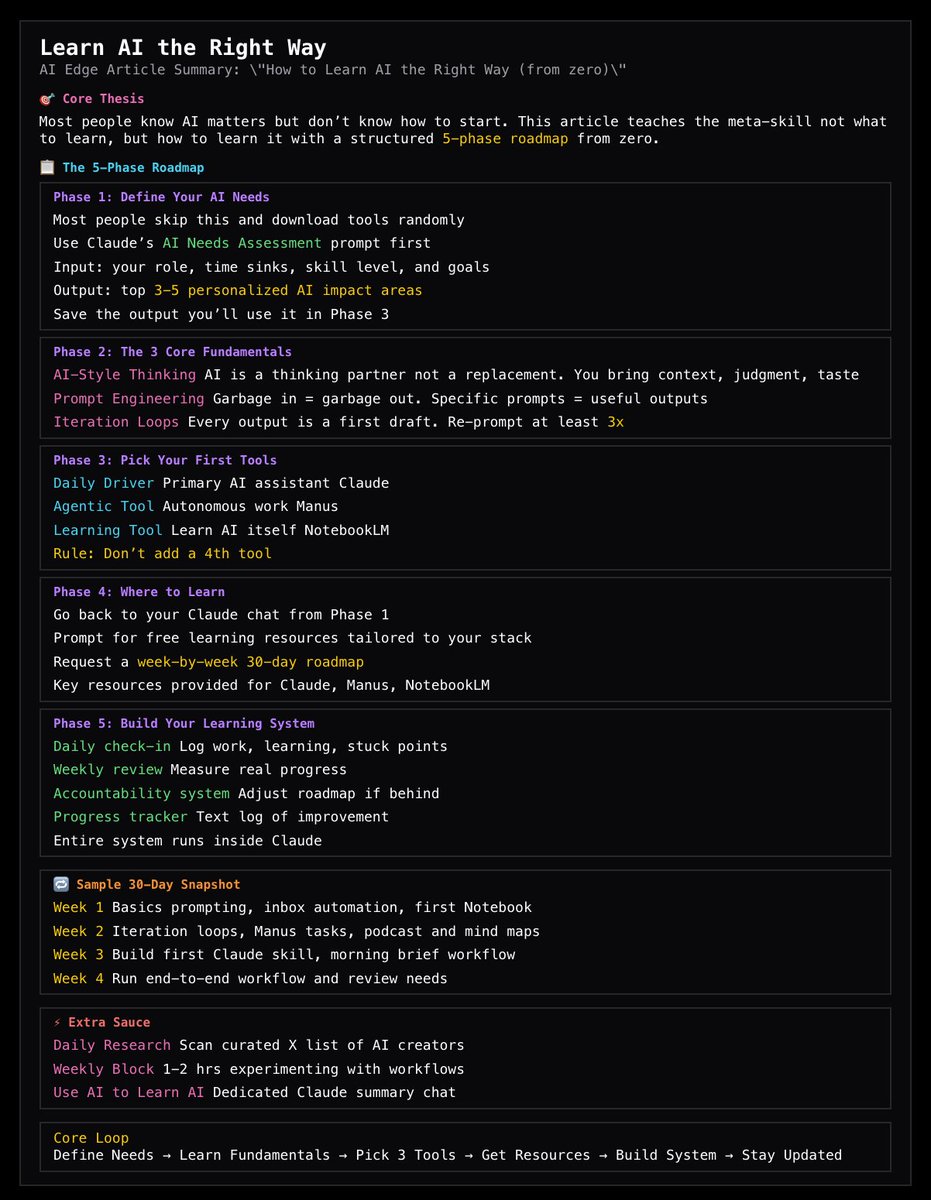Click the yellow 'Week 1' label
This screenshot has height=1200, width=931.
pyautogui.click(x=78, y=908)
